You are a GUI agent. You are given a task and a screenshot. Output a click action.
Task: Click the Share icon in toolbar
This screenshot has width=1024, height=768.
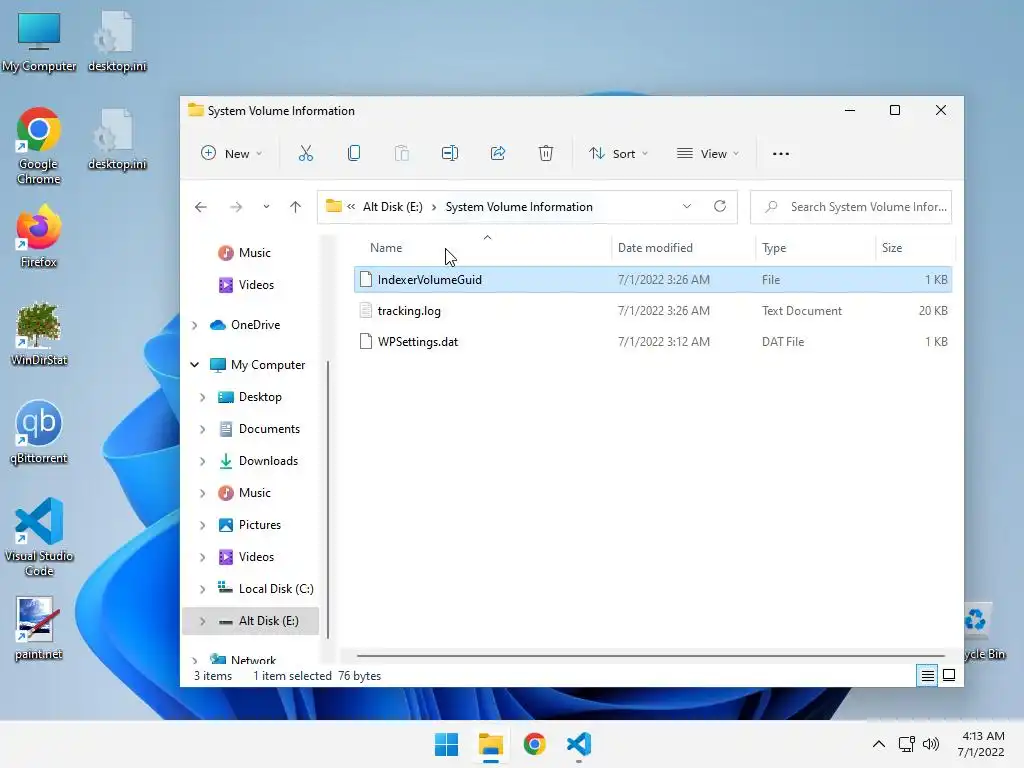498,153
